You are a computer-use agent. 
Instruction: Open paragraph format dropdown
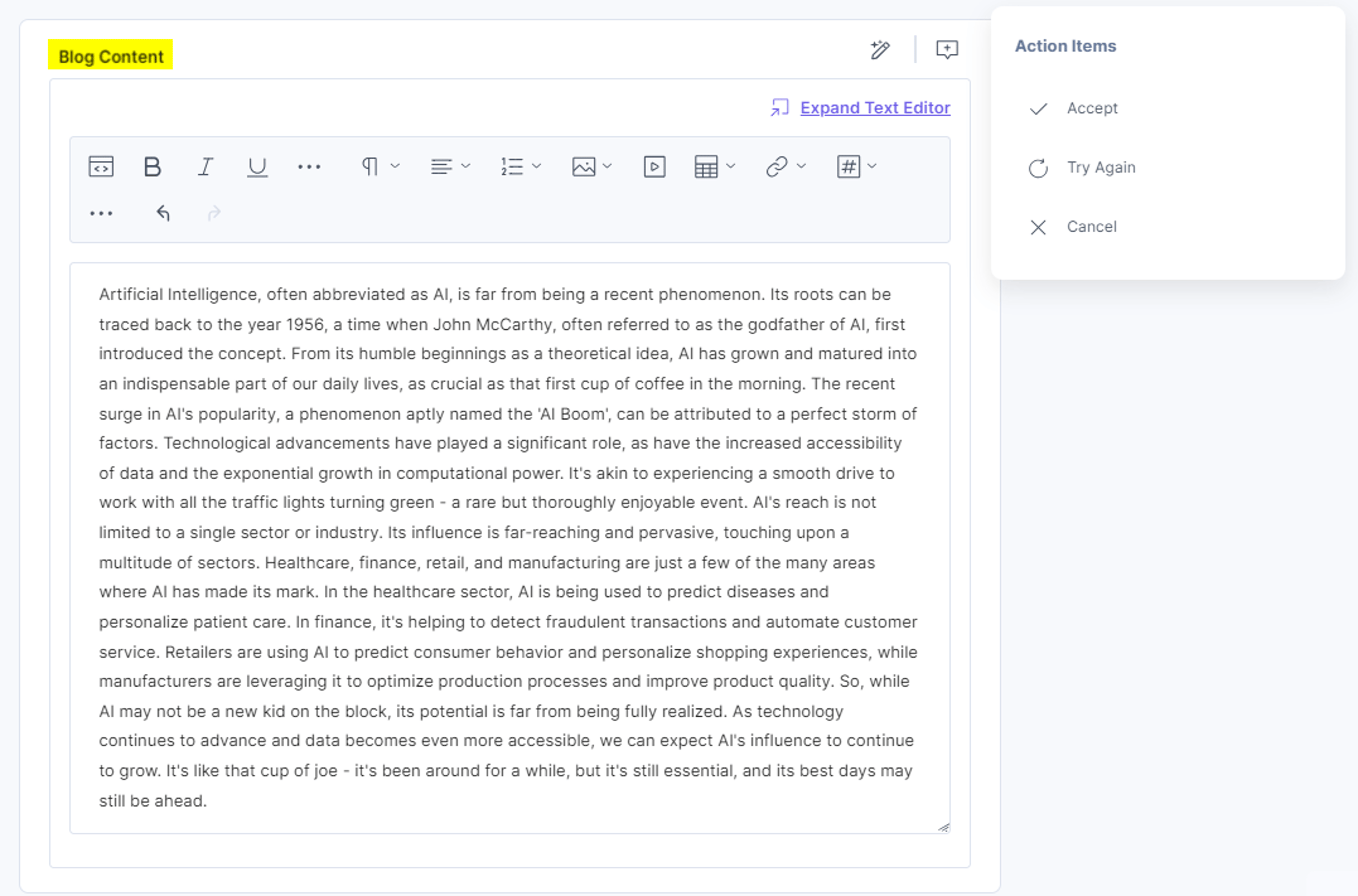380,167
